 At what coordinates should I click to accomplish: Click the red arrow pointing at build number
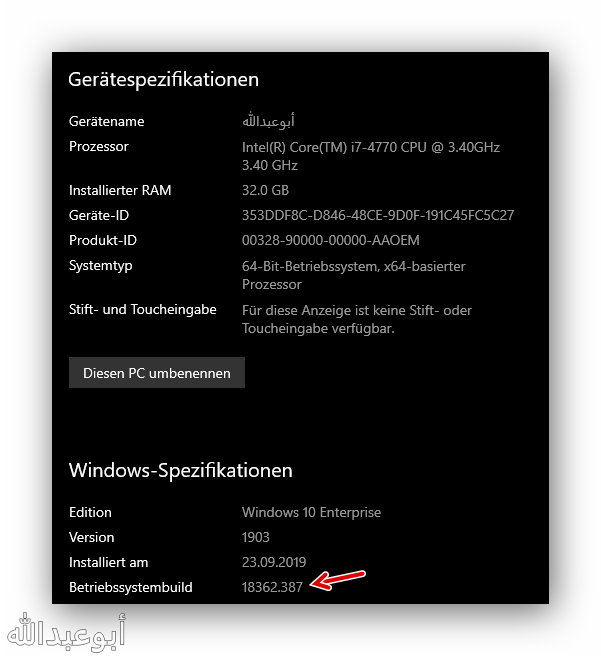tap(338, 580)
